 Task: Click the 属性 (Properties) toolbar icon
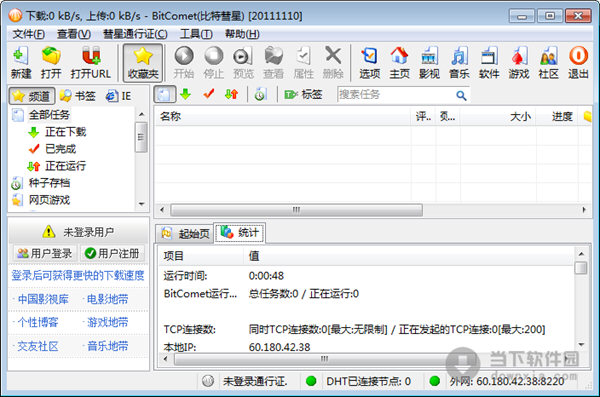303,62
